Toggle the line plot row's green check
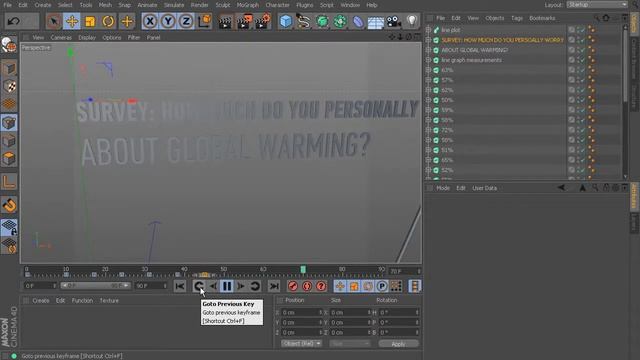The image size is (640, 360). coord(581,30)
